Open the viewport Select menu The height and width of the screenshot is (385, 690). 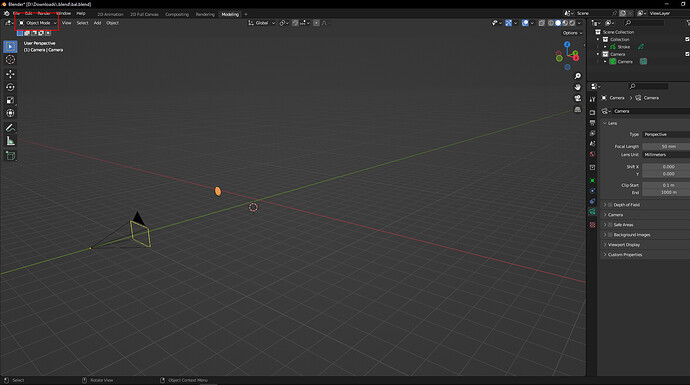pos(82,23)
